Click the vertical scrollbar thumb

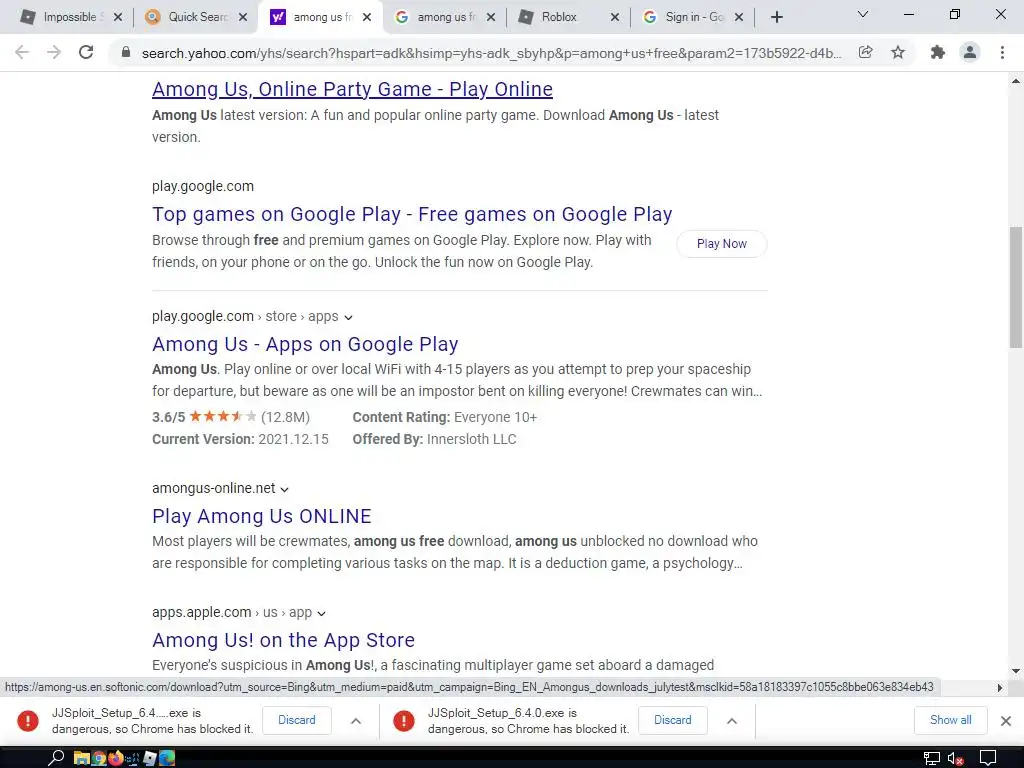(x=1016, y=287)
